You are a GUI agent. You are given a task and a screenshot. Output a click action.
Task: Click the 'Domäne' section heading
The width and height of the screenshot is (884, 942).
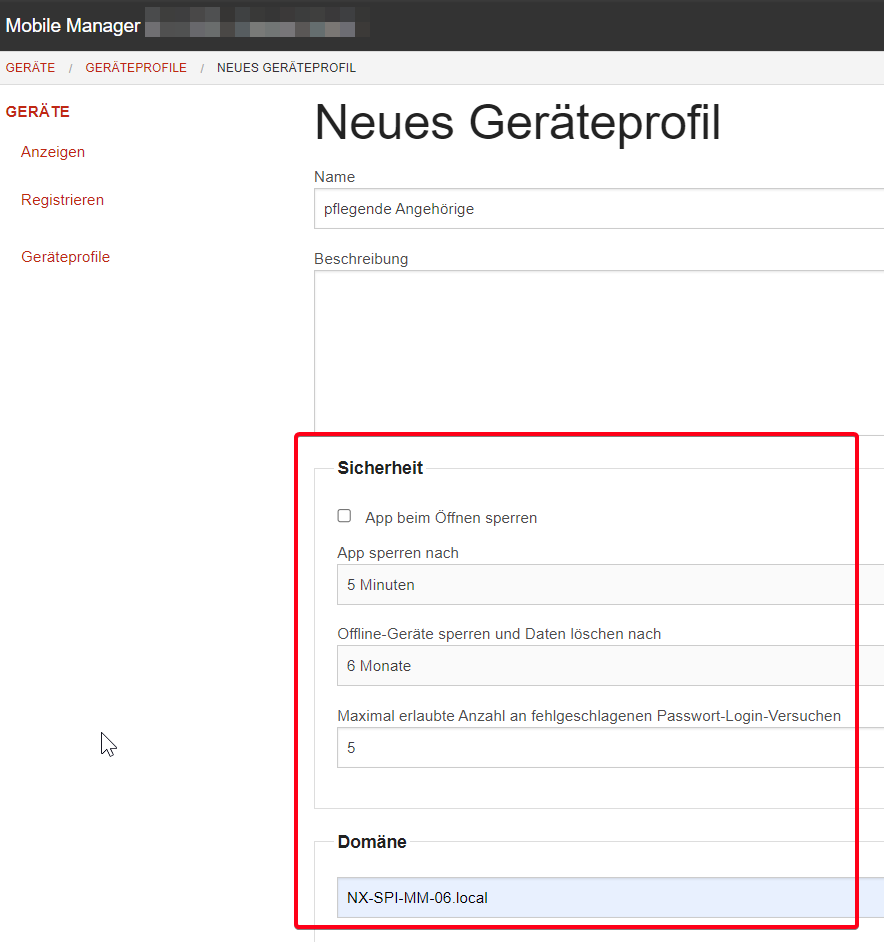(x=372, y=842)
